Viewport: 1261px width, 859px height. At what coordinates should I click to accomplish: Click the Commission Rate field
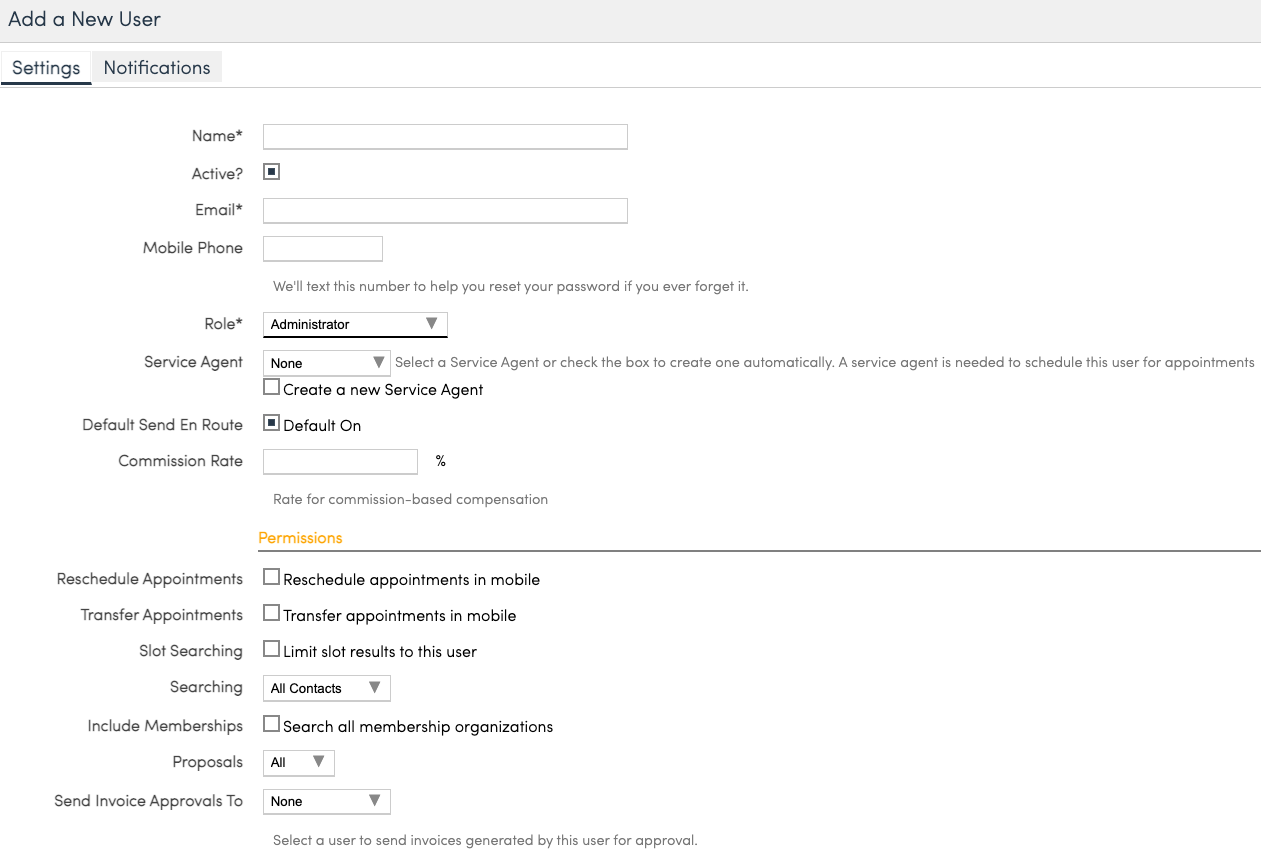point(340,461)
